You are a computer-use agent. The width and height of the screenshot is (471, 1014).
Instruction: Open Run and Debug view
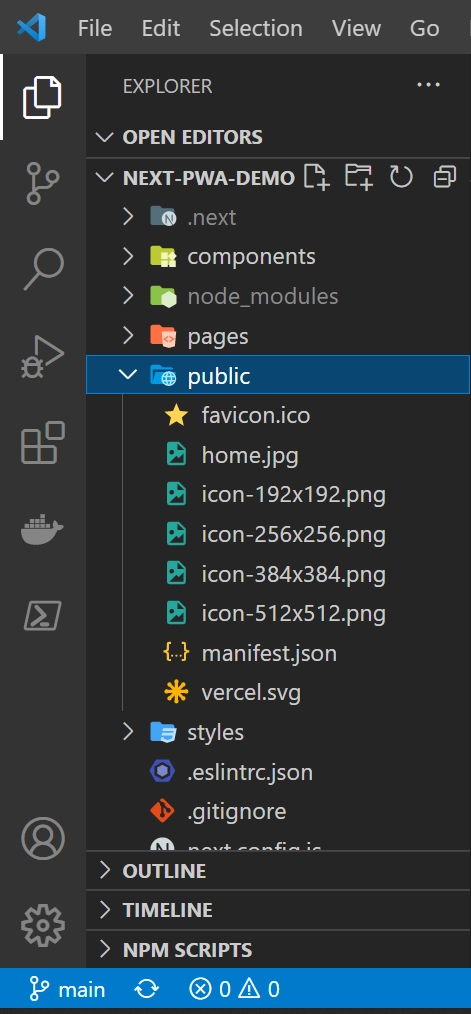pyautogui.click(x=43, y=356)
